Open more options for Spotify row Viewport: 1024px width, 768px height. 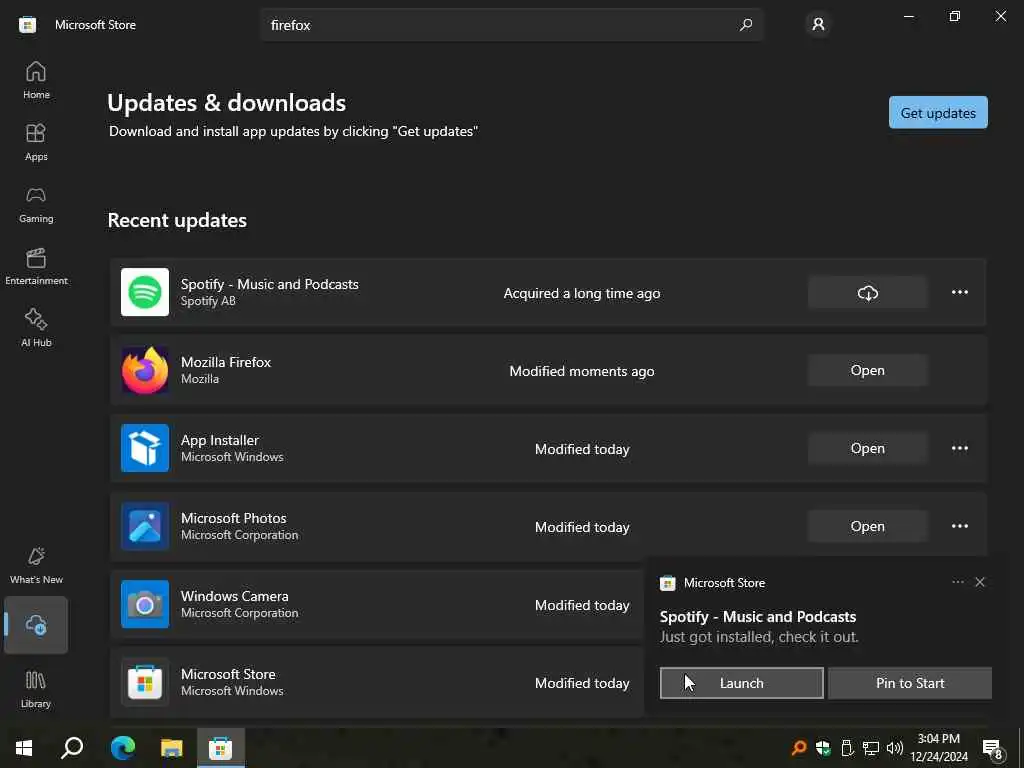959,292
